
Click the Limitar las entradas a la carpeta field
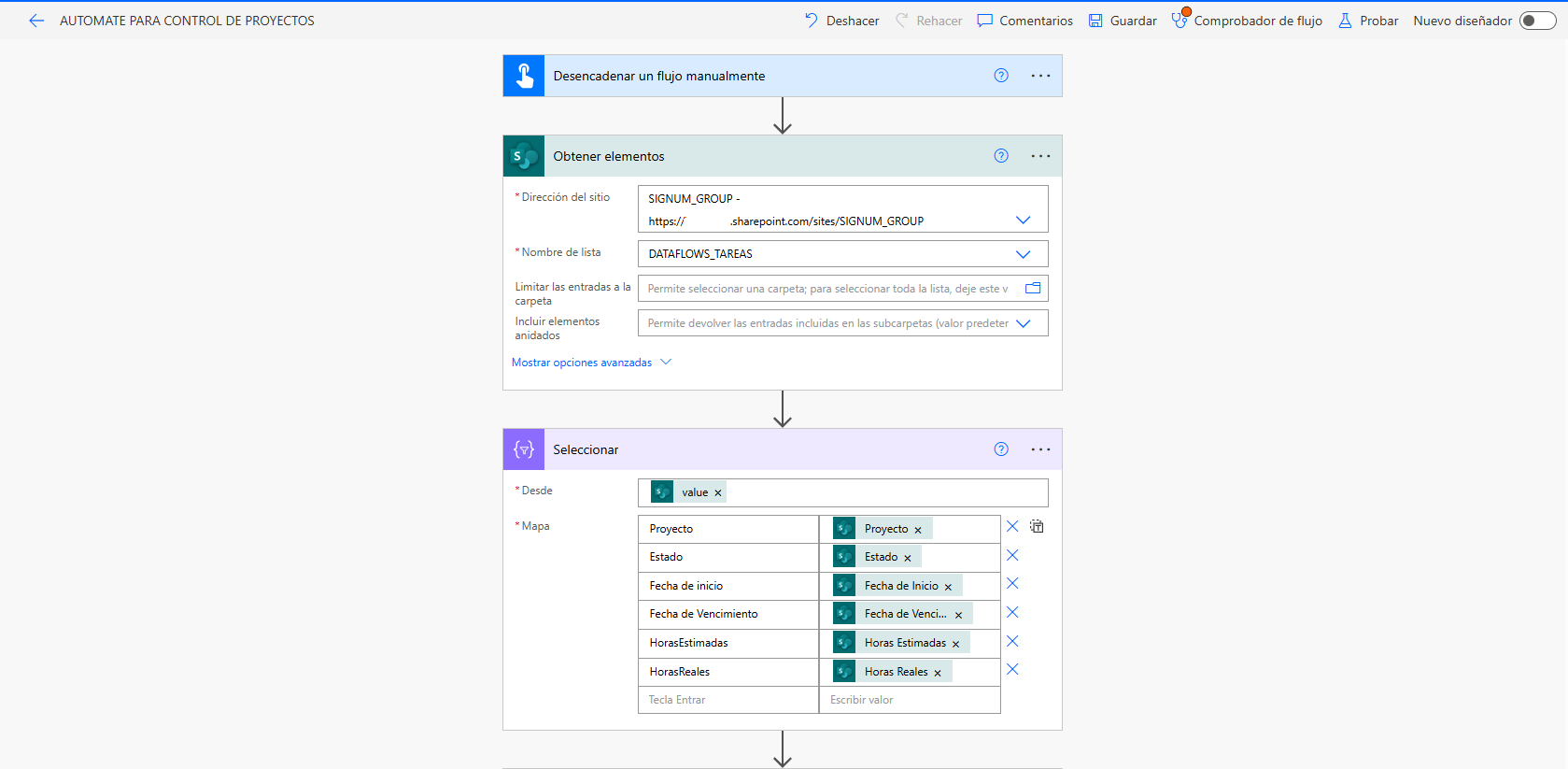pos(842,289)
